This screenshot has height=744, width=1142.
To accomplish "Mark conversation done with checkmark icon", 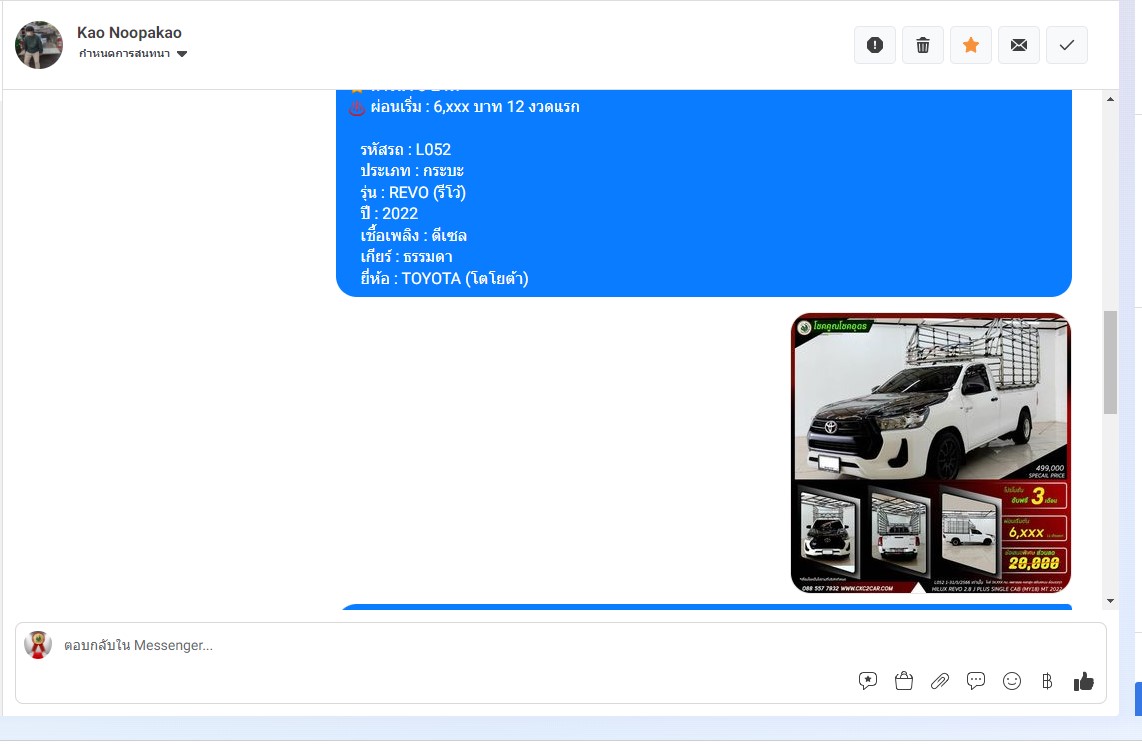I will (1067, 45).
